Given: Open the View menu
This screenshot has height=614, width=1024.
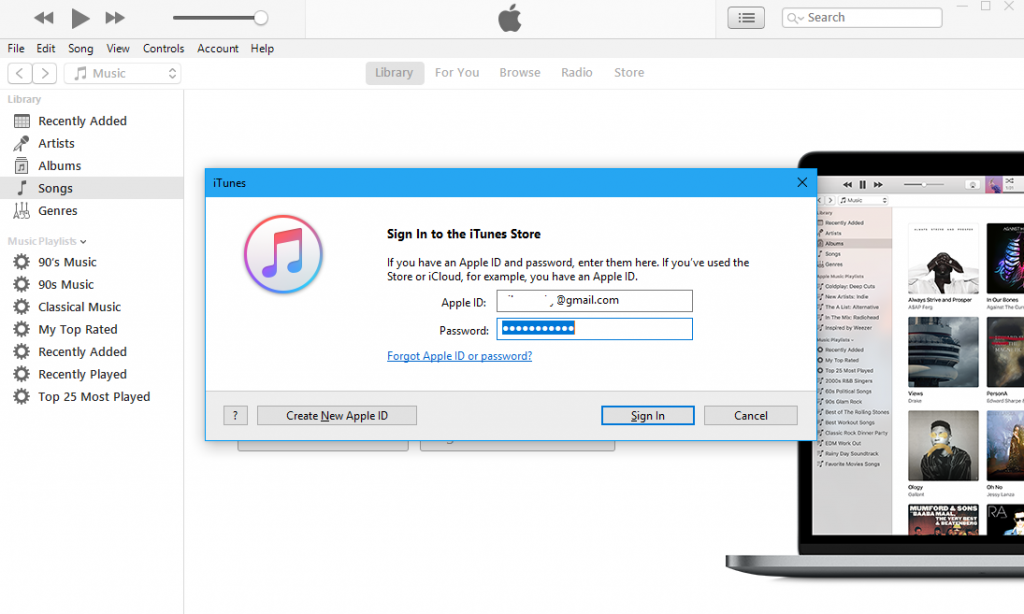Looking at the screenshot, I should 118,48.
